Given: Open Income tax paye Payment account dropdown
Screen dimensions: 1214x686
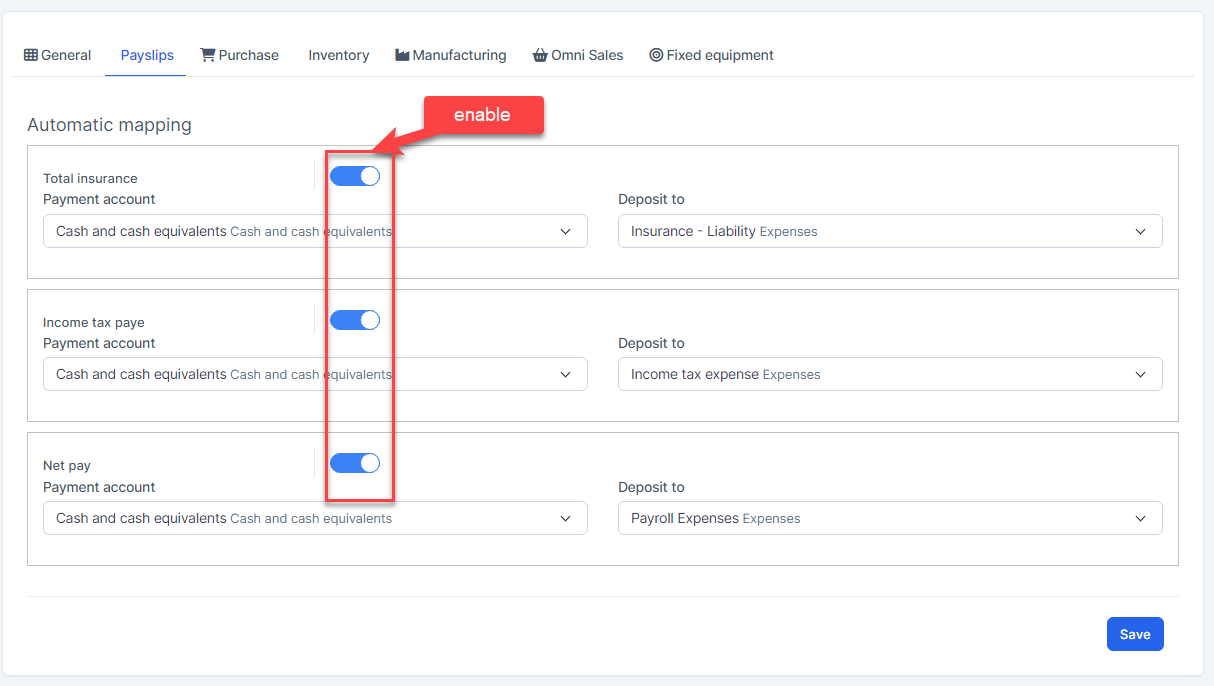Looking at the screenshot, I should coord(315,374).
